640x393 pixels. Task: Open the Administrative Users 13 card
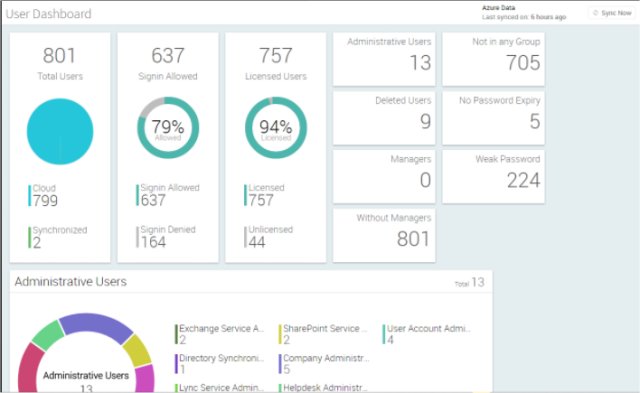[x=384, y=59]
